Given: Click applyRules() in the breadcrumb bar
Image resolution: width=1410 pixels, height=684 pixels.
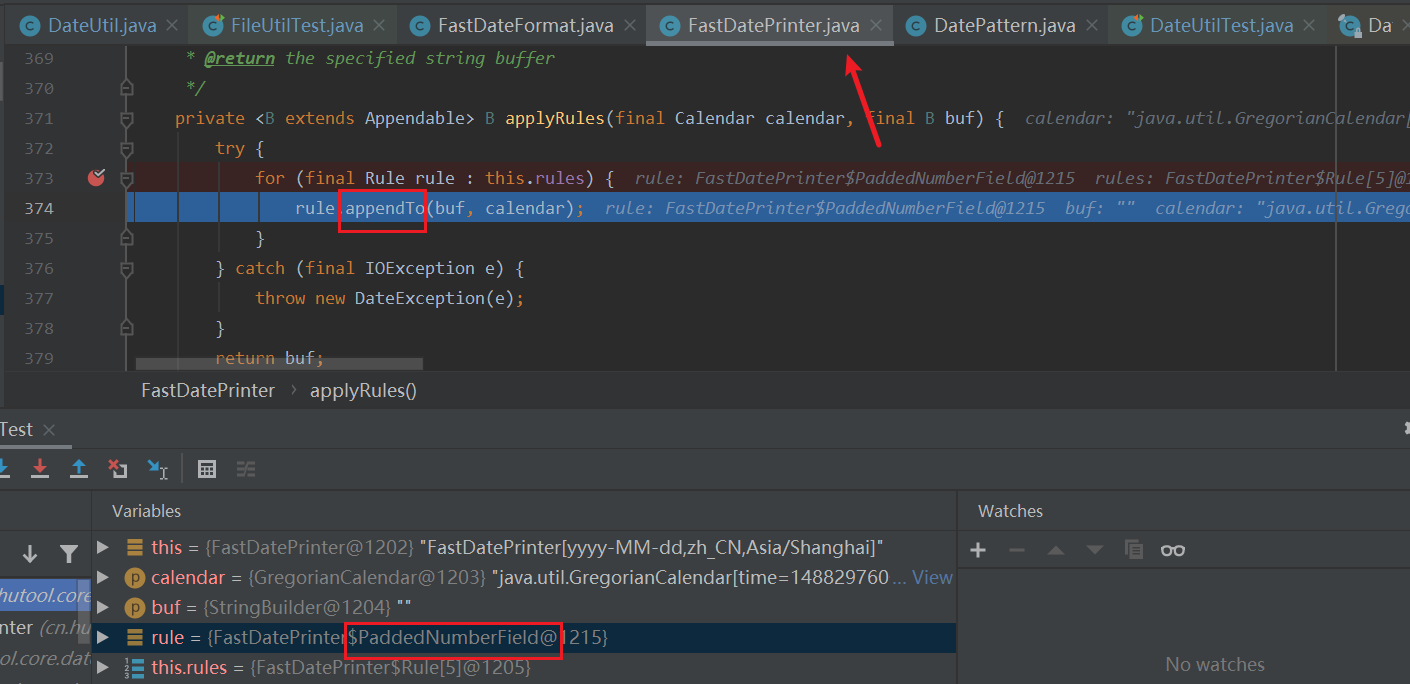Looking at the screenshot, I should (x=363, y=390).
